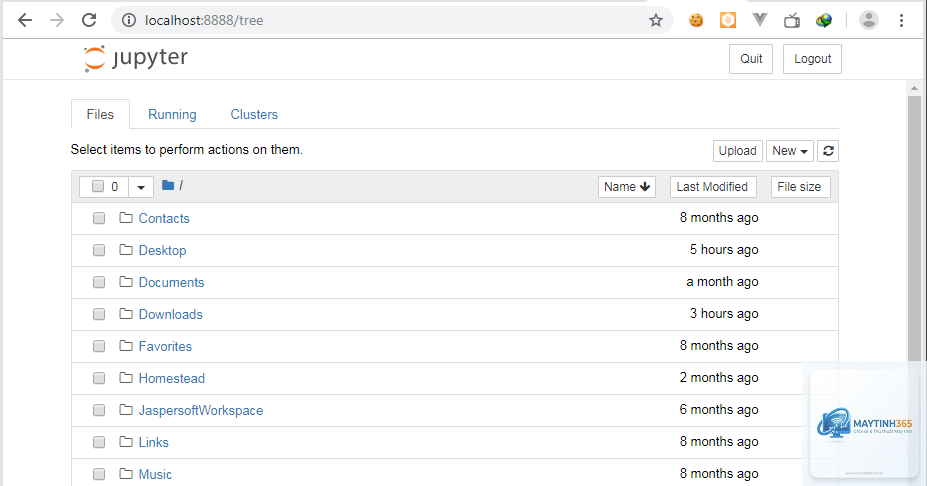Click the Contacts folder icon
Viewport: 927px width, 486px height.
click(125, 218)
